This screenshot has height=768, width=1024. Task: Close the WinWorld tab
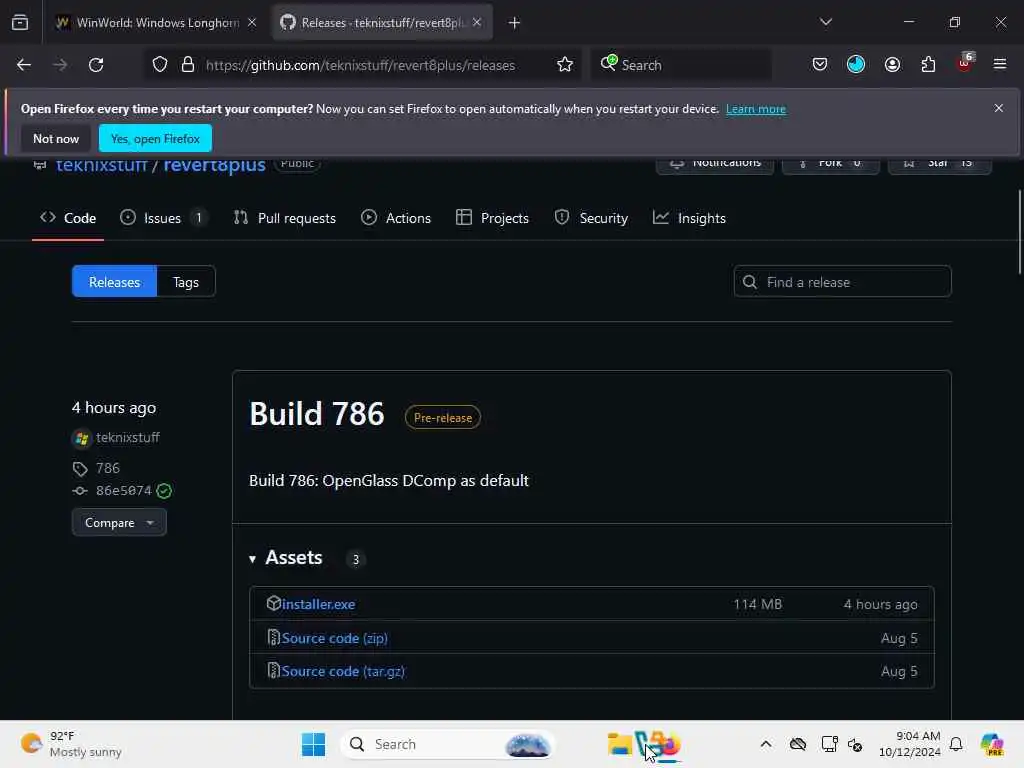[252, 23]
